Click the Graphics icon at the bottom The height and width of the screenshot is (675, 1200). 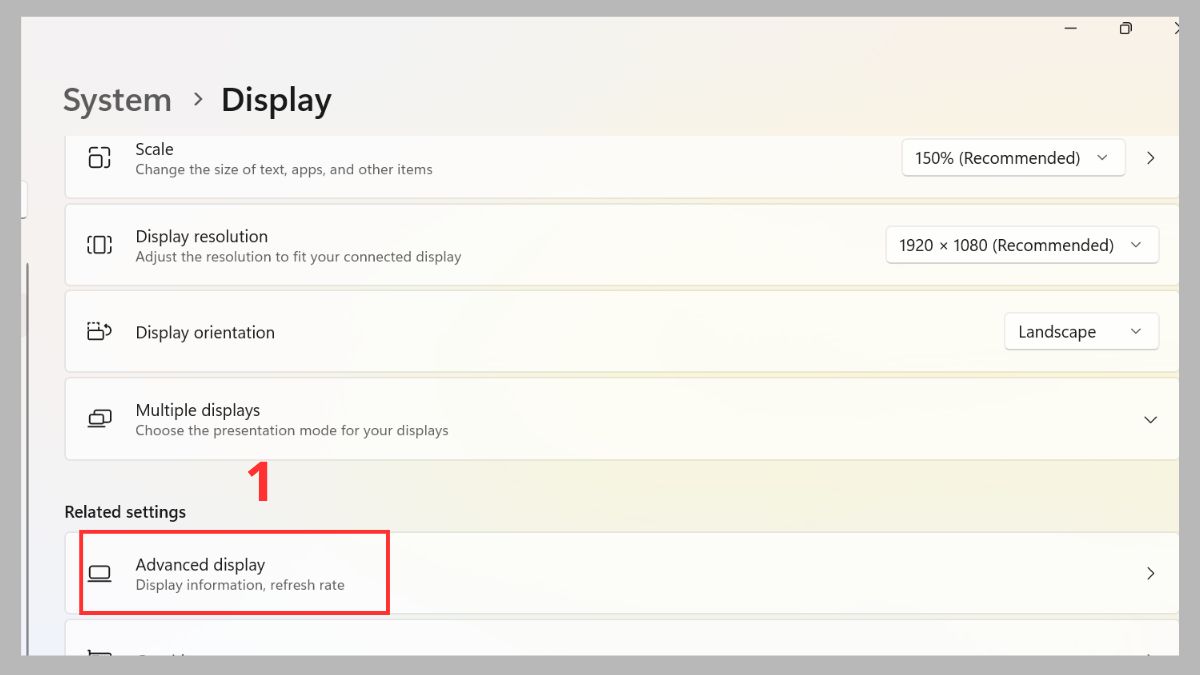click(99, 655)
